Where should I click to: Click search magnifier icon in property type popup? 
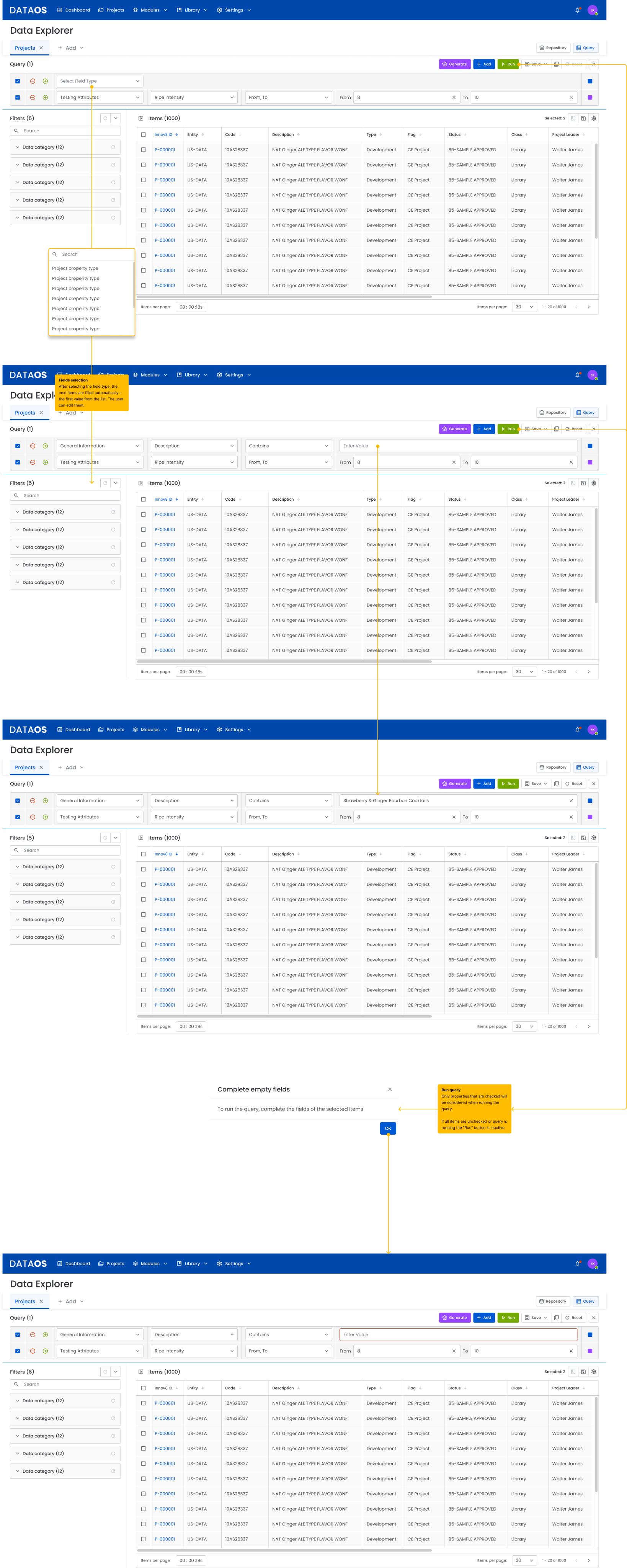click(55, 255)
